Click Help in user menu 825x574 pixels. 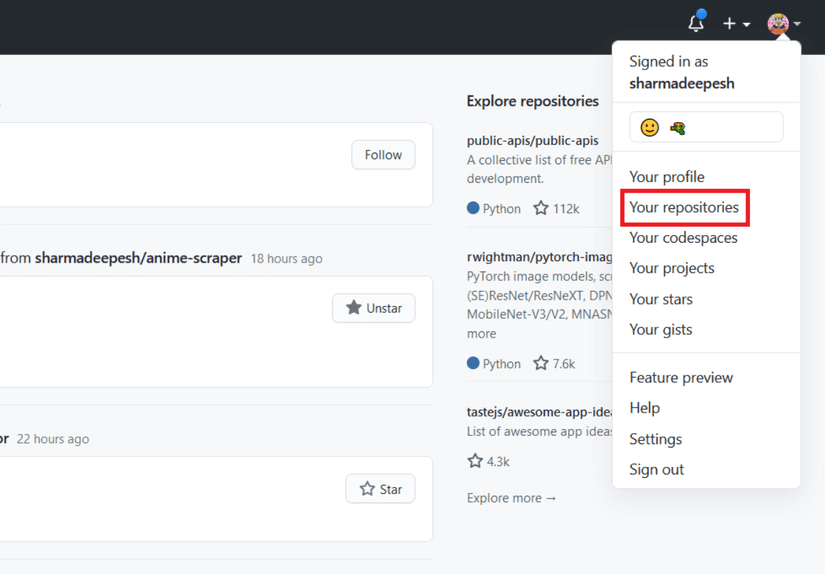(645, 408)
